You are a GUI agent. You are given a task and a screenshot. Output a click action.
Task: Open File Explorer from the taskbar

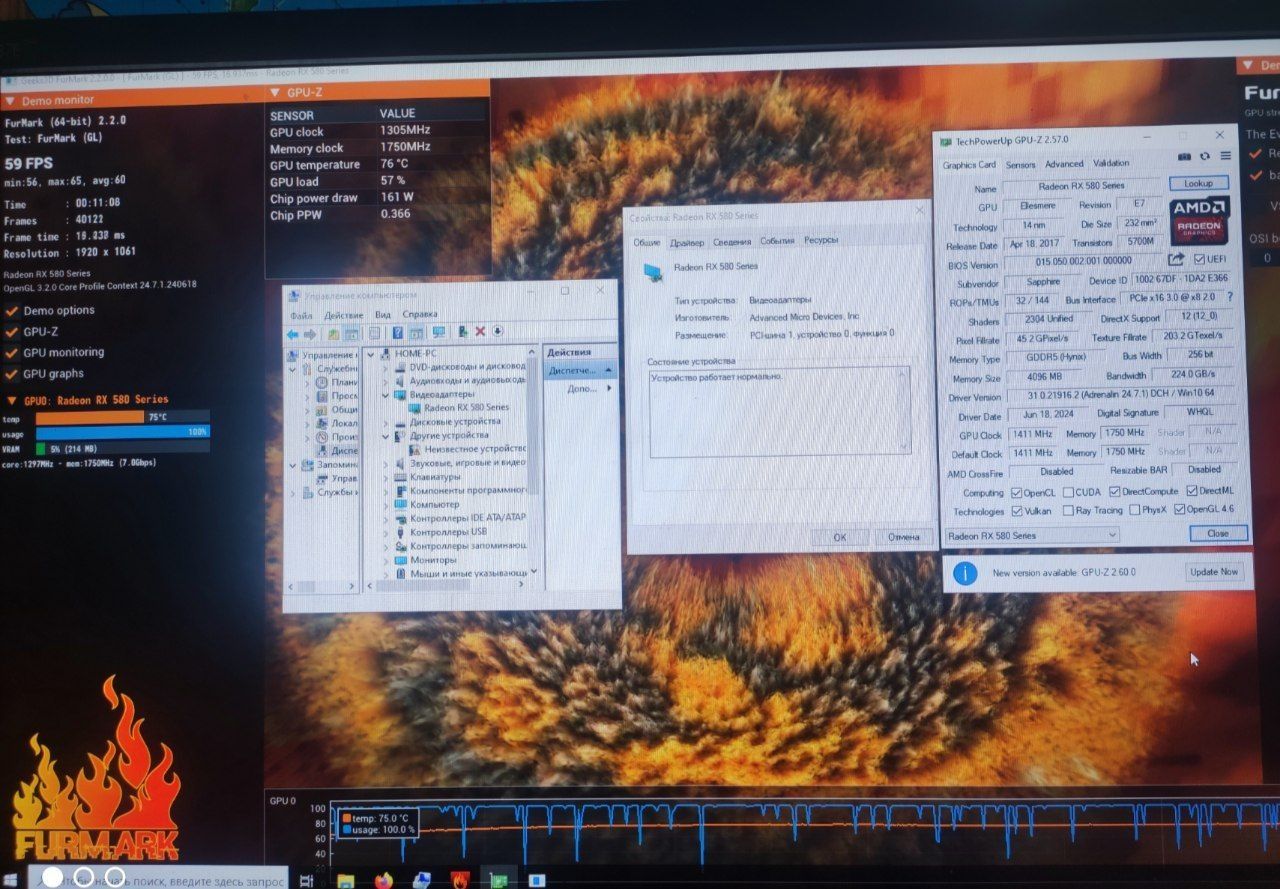click(346, 880)
